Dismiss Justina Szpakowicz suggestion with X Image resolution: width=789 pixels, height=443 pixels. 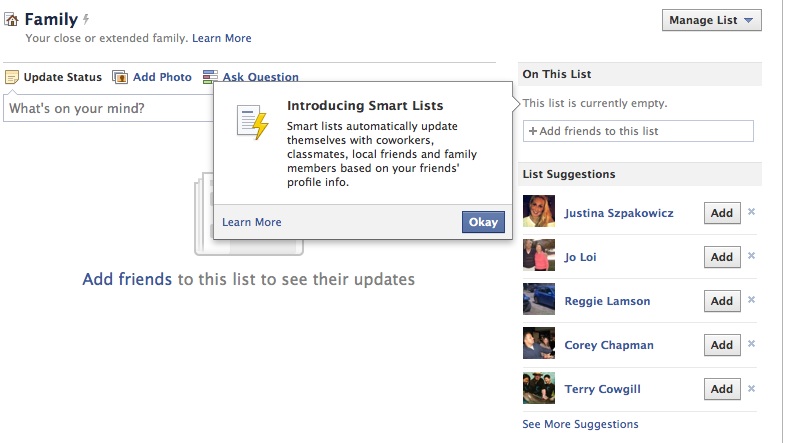751,212
